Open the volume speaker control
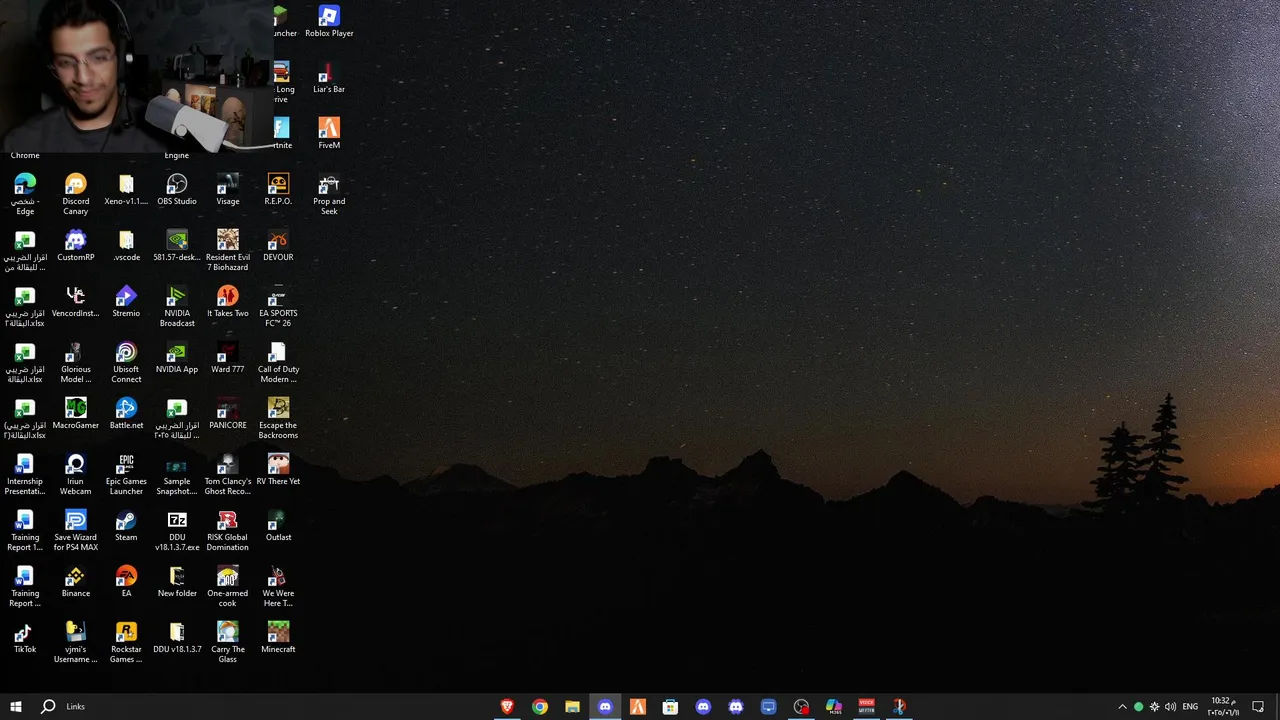This screenshot has height=720, width=1280. (1170, 707)
